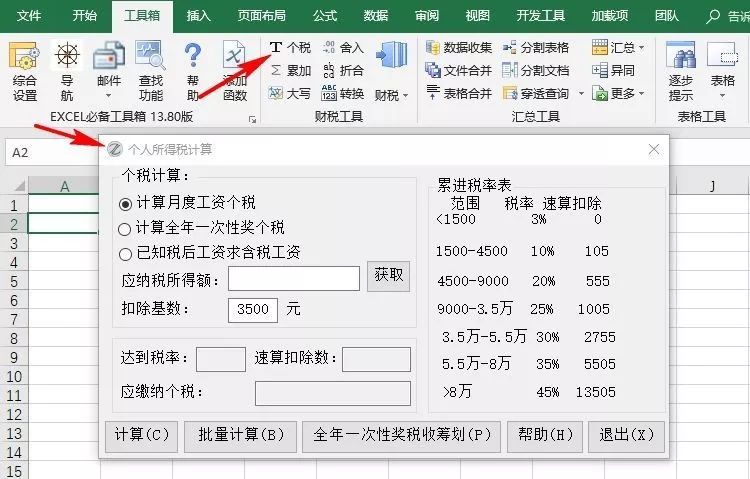750x479 pixels.
Task: Click the tell-me search magnifier
Action: 713,17
